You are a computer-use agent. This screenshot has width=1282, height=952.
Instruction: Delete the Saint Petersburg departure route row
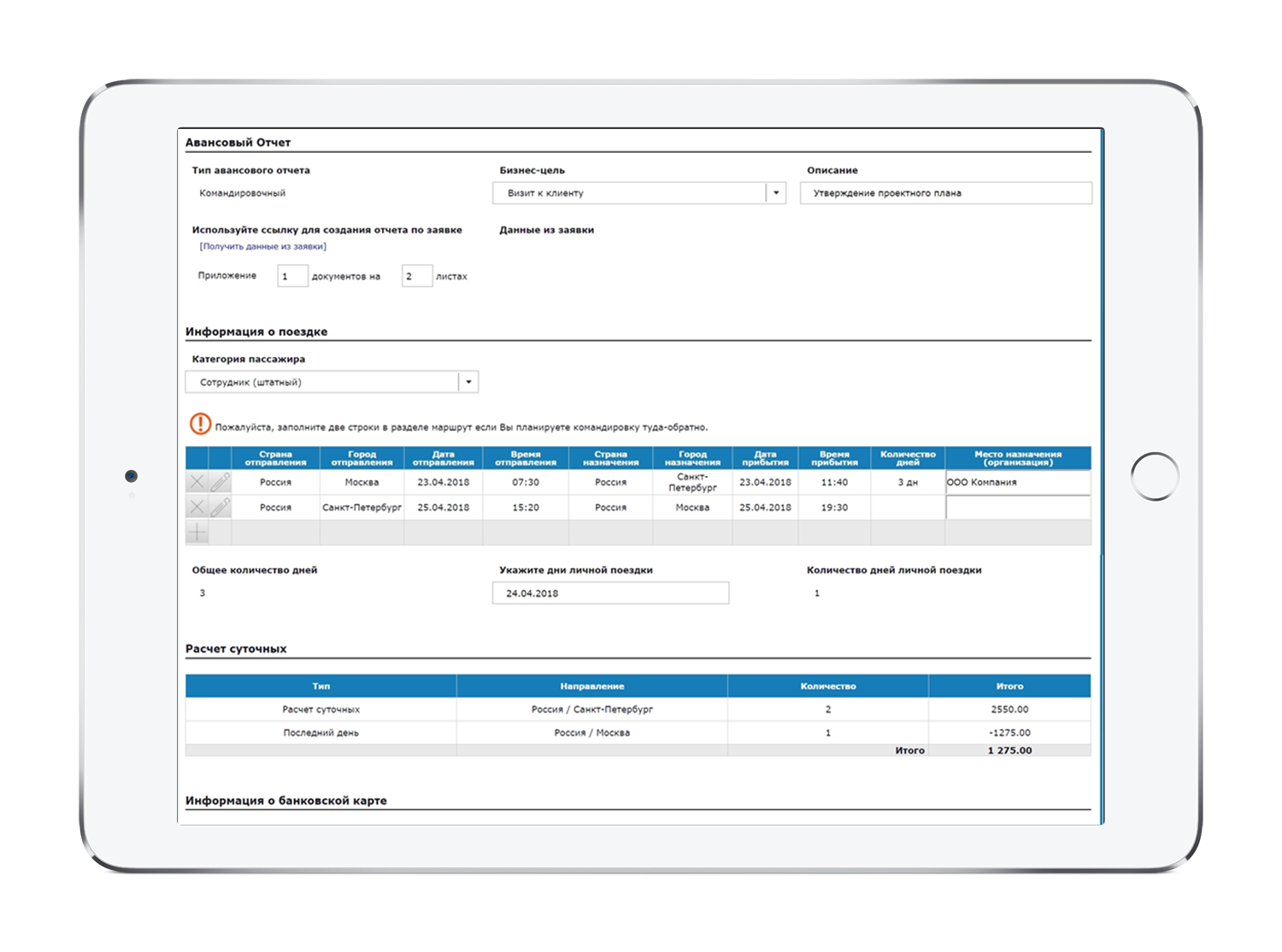(197, 508)
